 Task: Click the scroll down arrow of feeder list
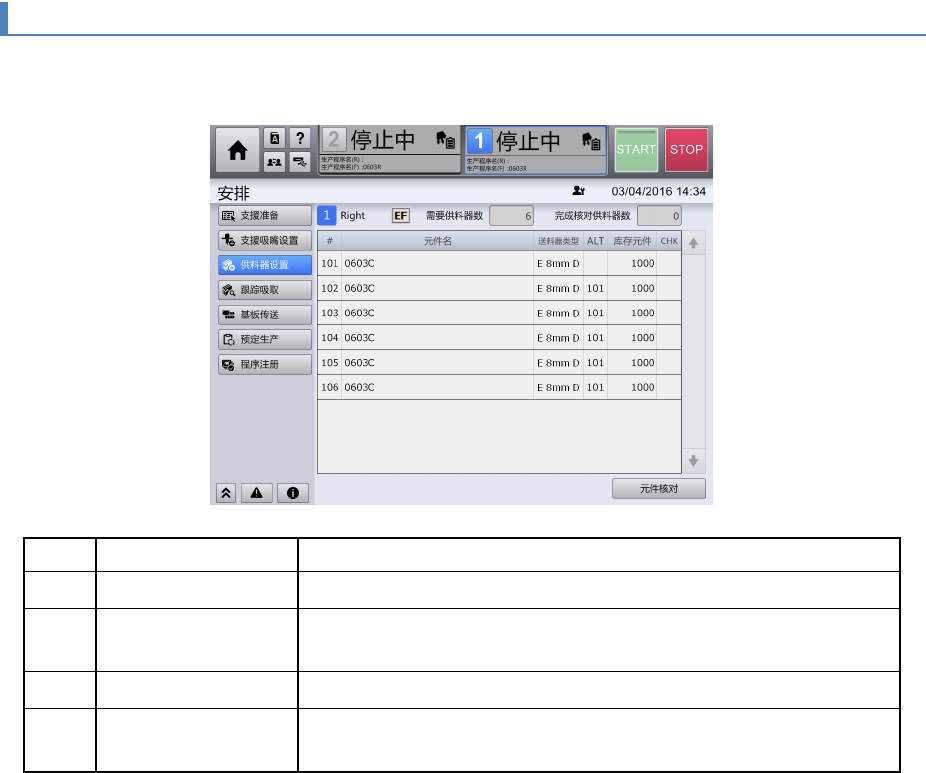(693, 461)
